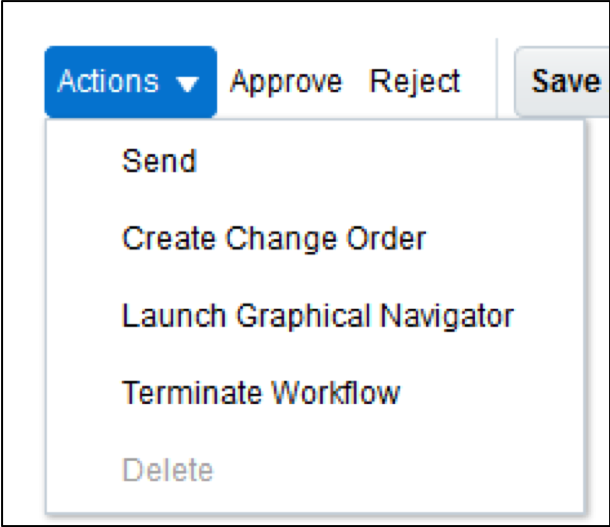Click the blue Actions label

point(108,82)
